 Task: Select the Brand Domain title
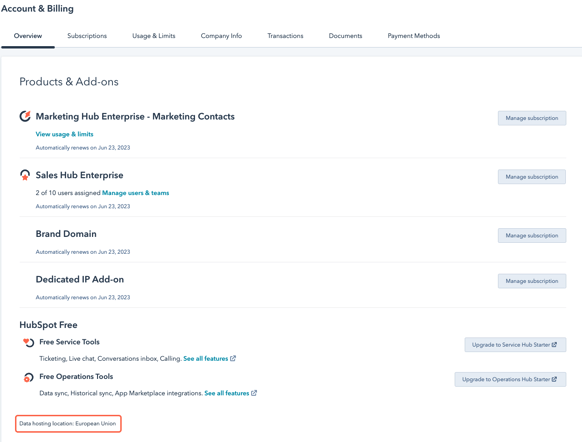tap(66, 234)
